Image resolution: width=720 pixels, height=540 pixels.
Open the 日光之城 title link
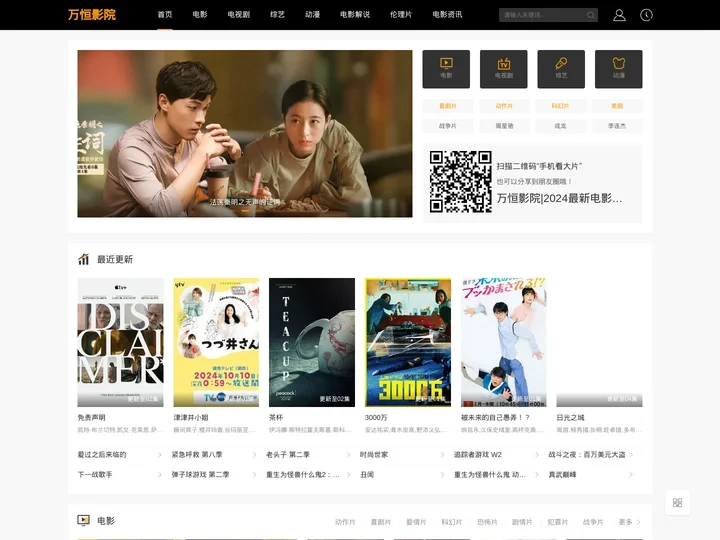[570, 417]
